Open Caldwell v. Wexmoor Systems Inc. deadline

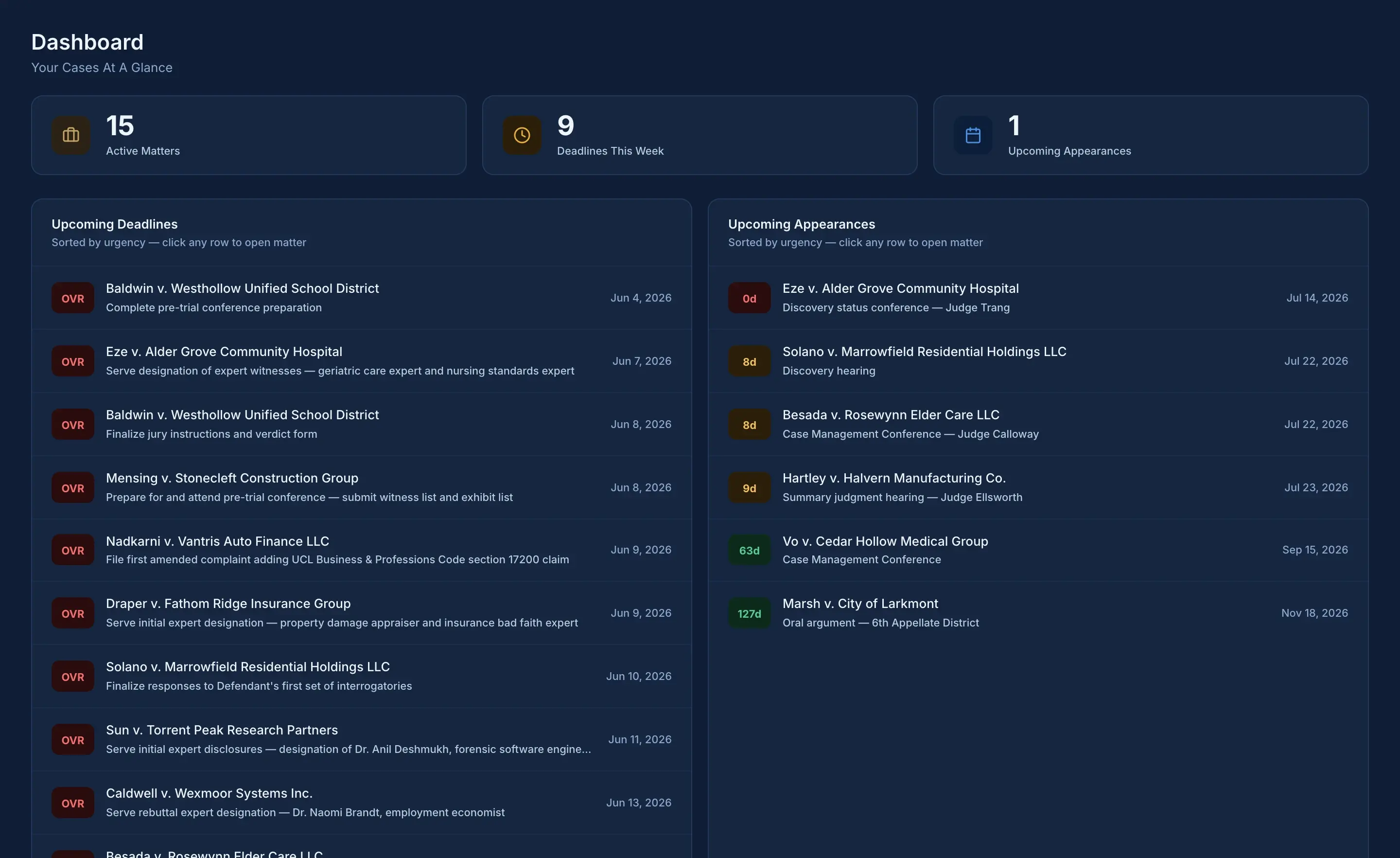[361, 802]
